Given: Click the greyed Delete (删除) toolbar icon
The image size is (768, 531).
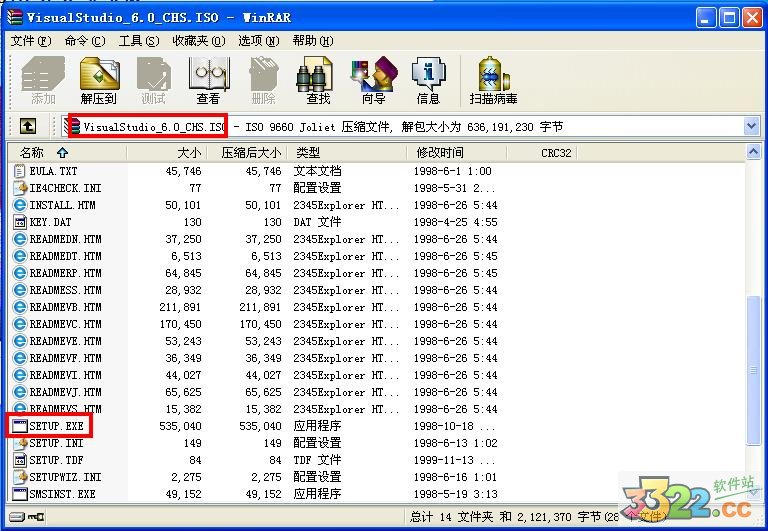Looking at the screenshot, I should 264,81.
